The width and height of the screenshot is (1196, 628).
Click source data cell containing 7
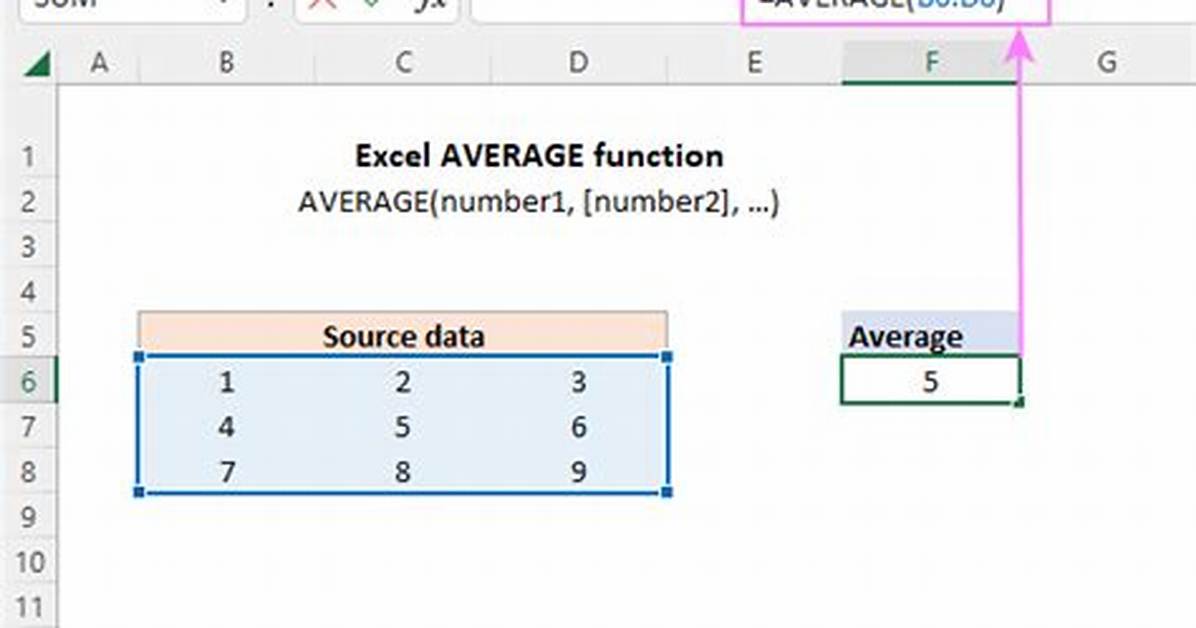[227, 471]
